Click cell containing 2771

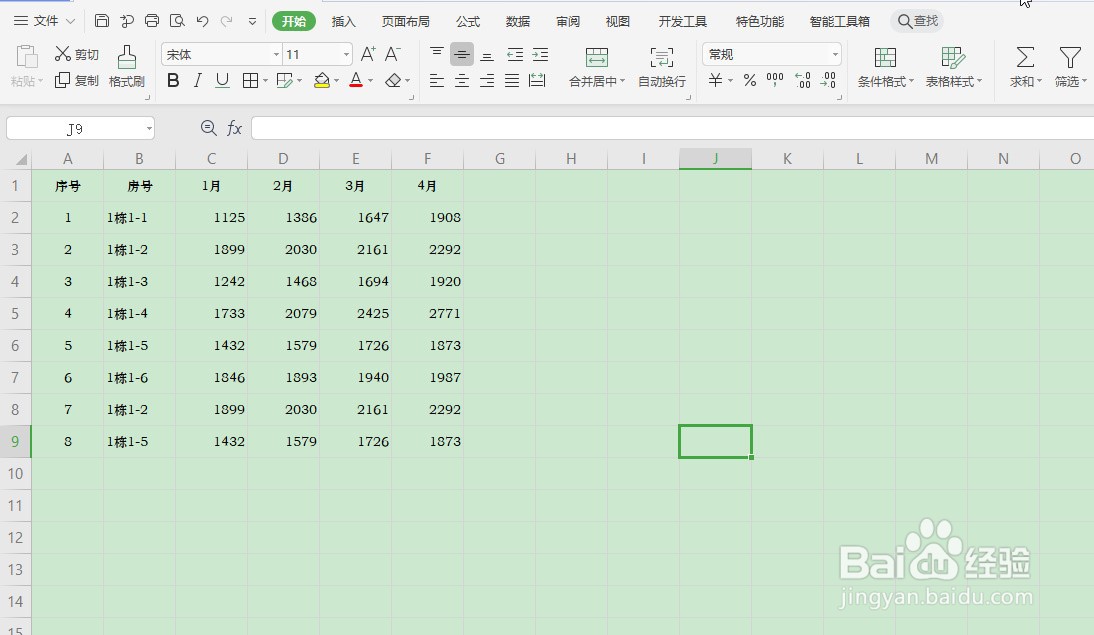pos(428,313)
